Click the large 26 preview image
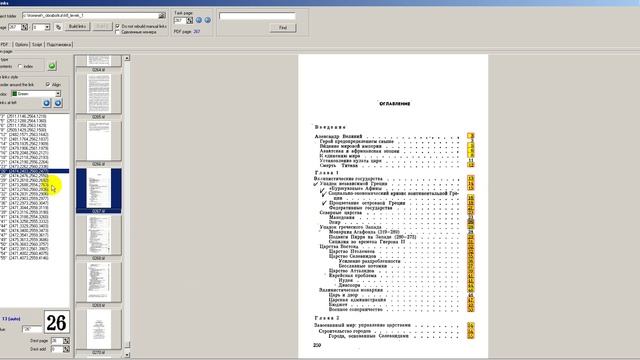The width and height of the screenshot is (640, 360). 56,322
